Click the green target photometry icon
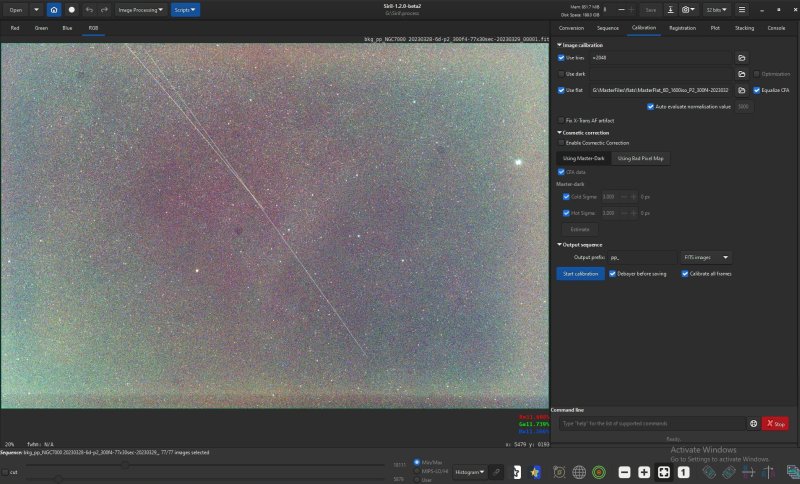This screenshot has height=484, width=800. [x=599, y=472]
